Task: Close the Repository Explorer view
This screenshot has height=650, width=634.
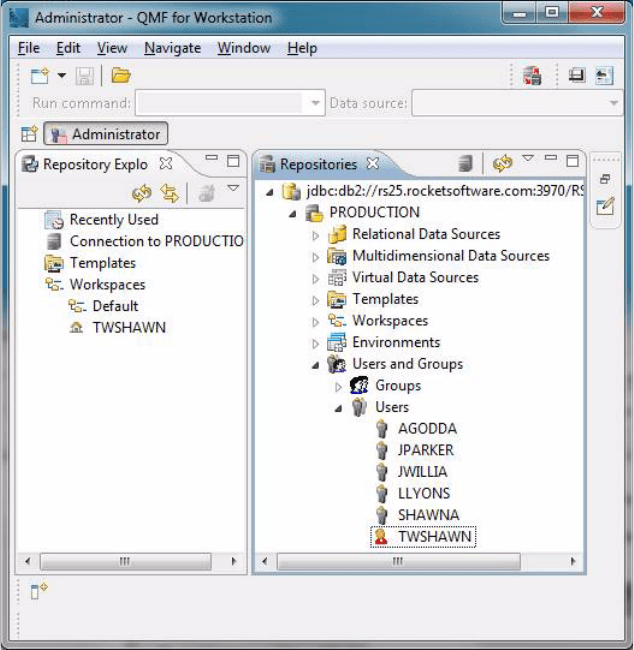Action: (165, 164)
